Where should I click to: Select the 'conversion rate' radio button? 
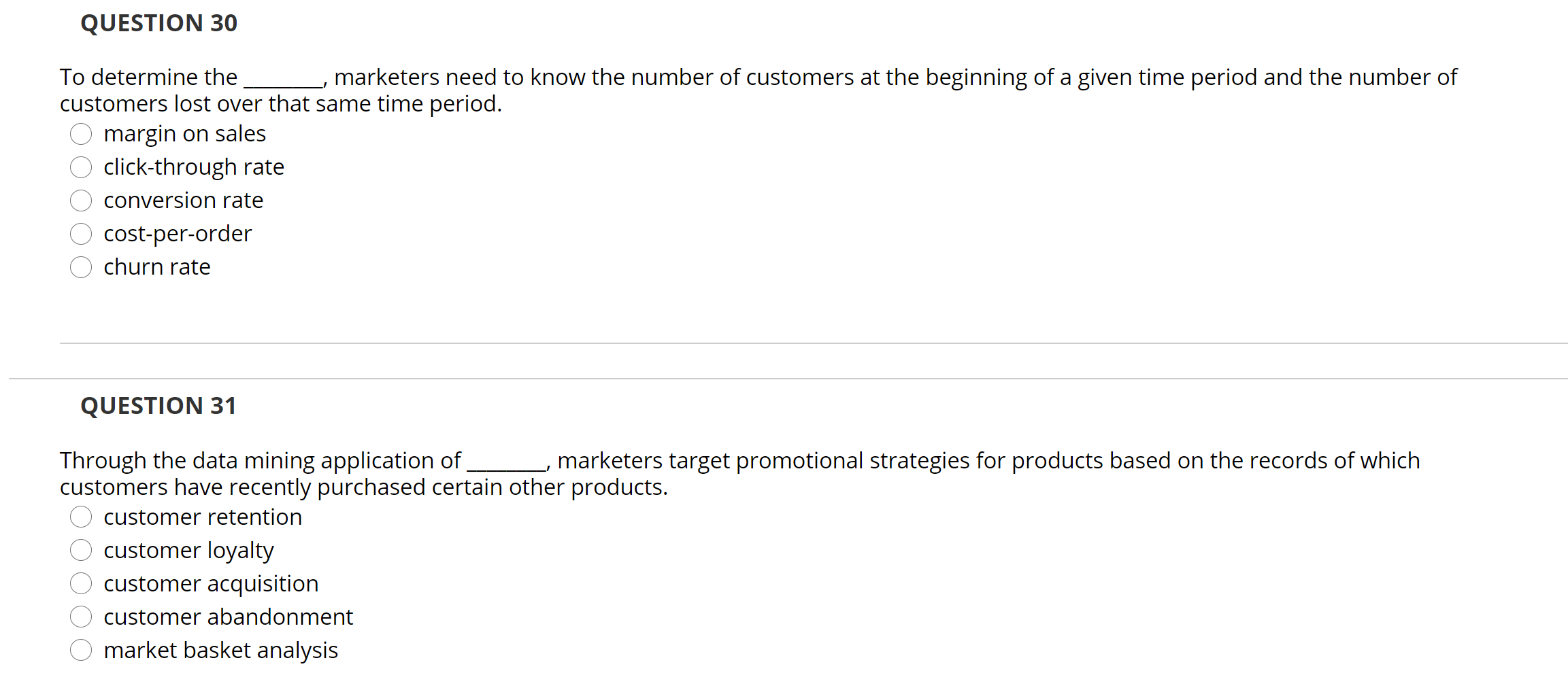point(81,201)
